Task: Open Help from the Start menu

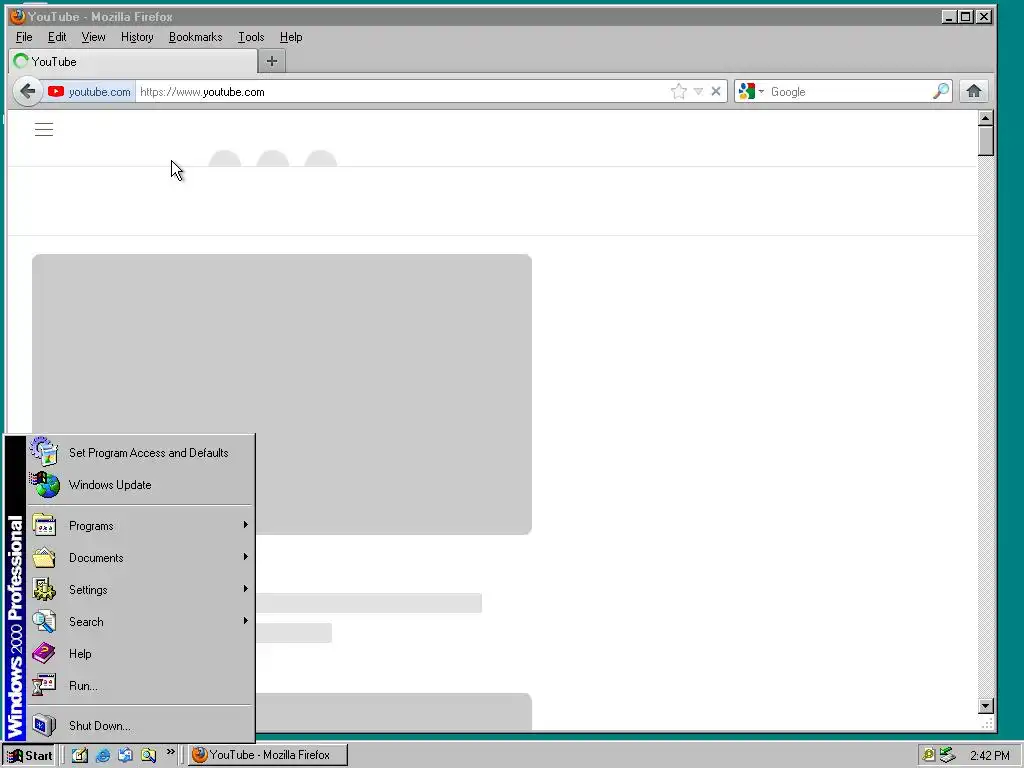Action: pyautogui.click(x=140, y=654)
